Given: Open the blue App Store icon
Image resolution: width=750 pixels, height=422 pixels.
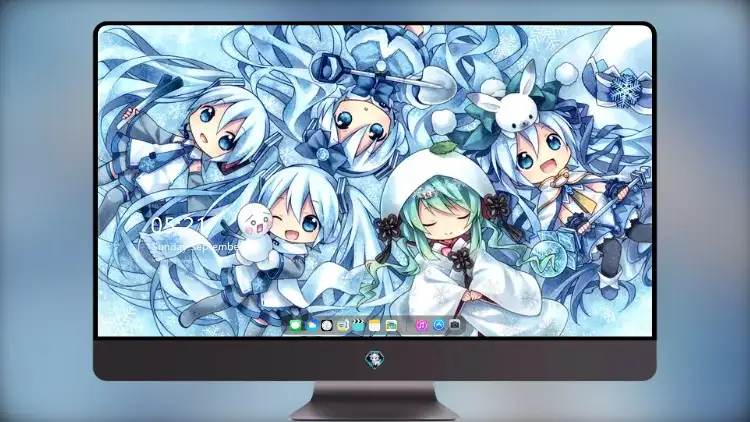Looking at the screenshot, I should click(x=439, y=325).
